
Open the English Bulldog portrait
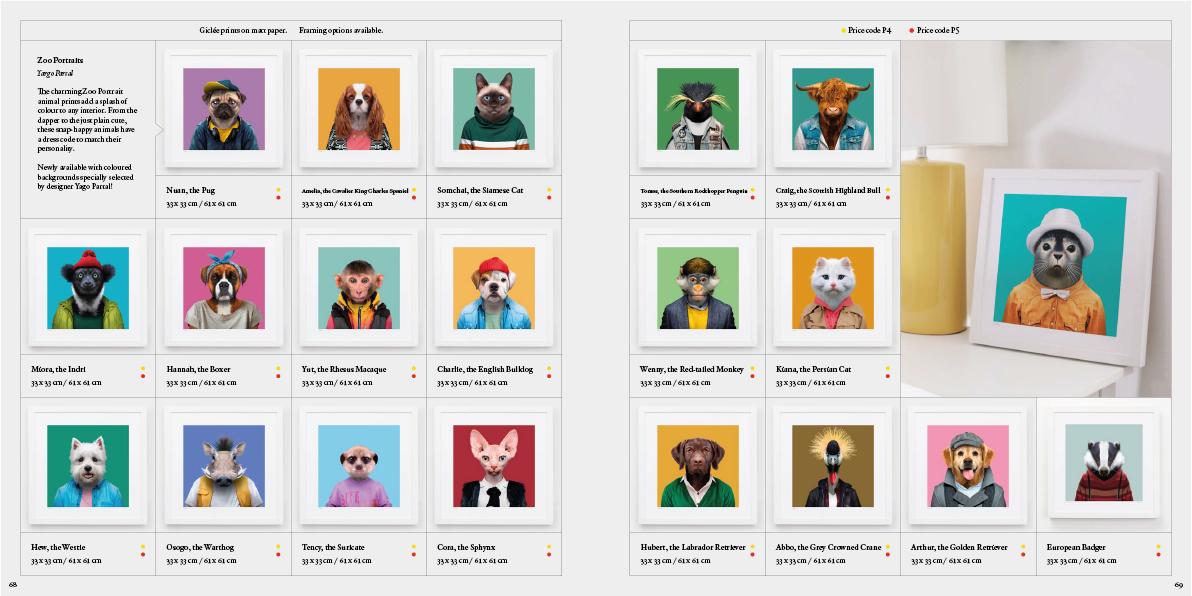click(x=493, y=287)
